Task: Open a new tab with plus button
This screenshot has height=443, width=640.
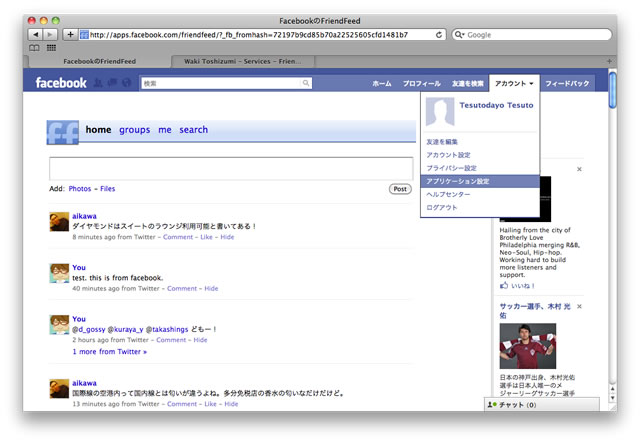Action: pyautogui.click(x=609, y=61)
